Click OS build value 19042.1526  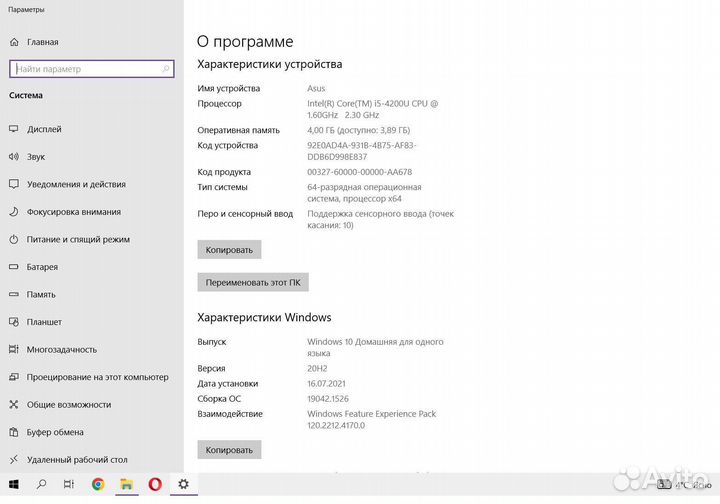coord(328,398)
